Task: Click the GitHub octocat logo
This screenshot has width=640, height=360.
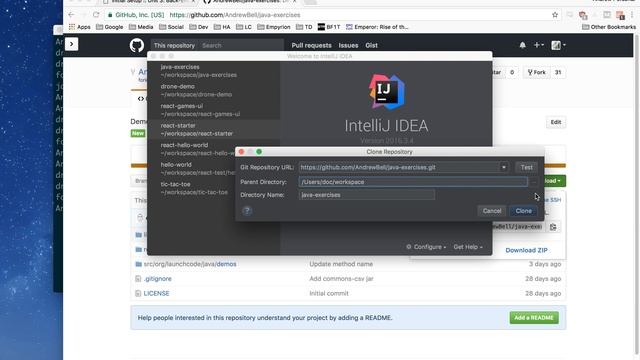Action: [137, 45]
